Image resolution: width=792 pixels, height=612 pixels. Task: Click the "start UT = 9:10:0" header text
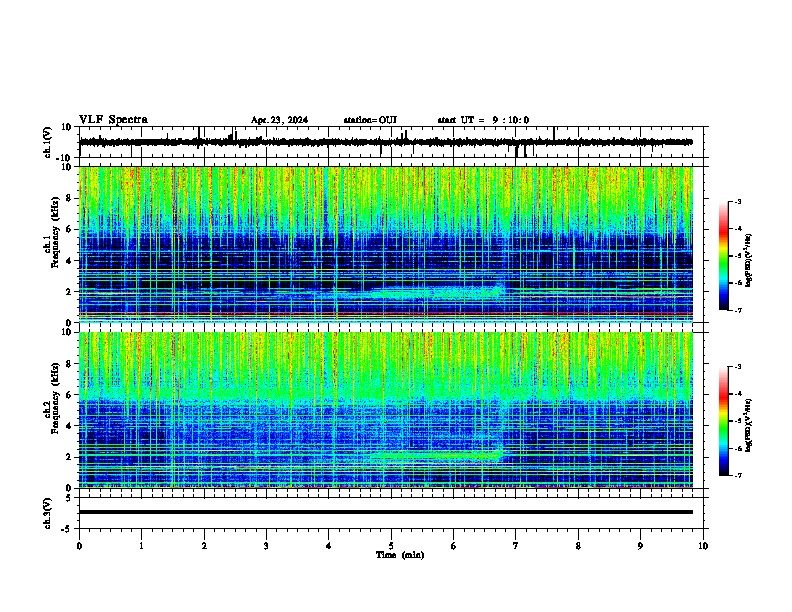coord(483,120)
